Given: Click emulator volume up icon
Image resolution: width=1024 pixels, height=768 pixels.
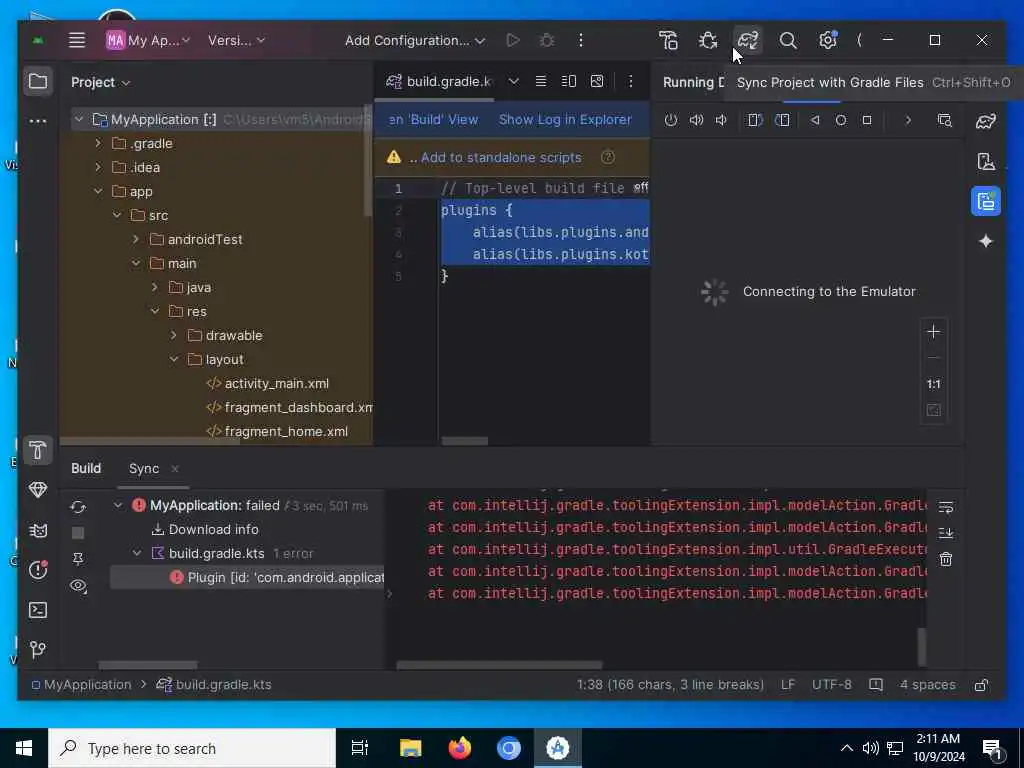Looking at the screenshot, I should [x=696, y=120].
